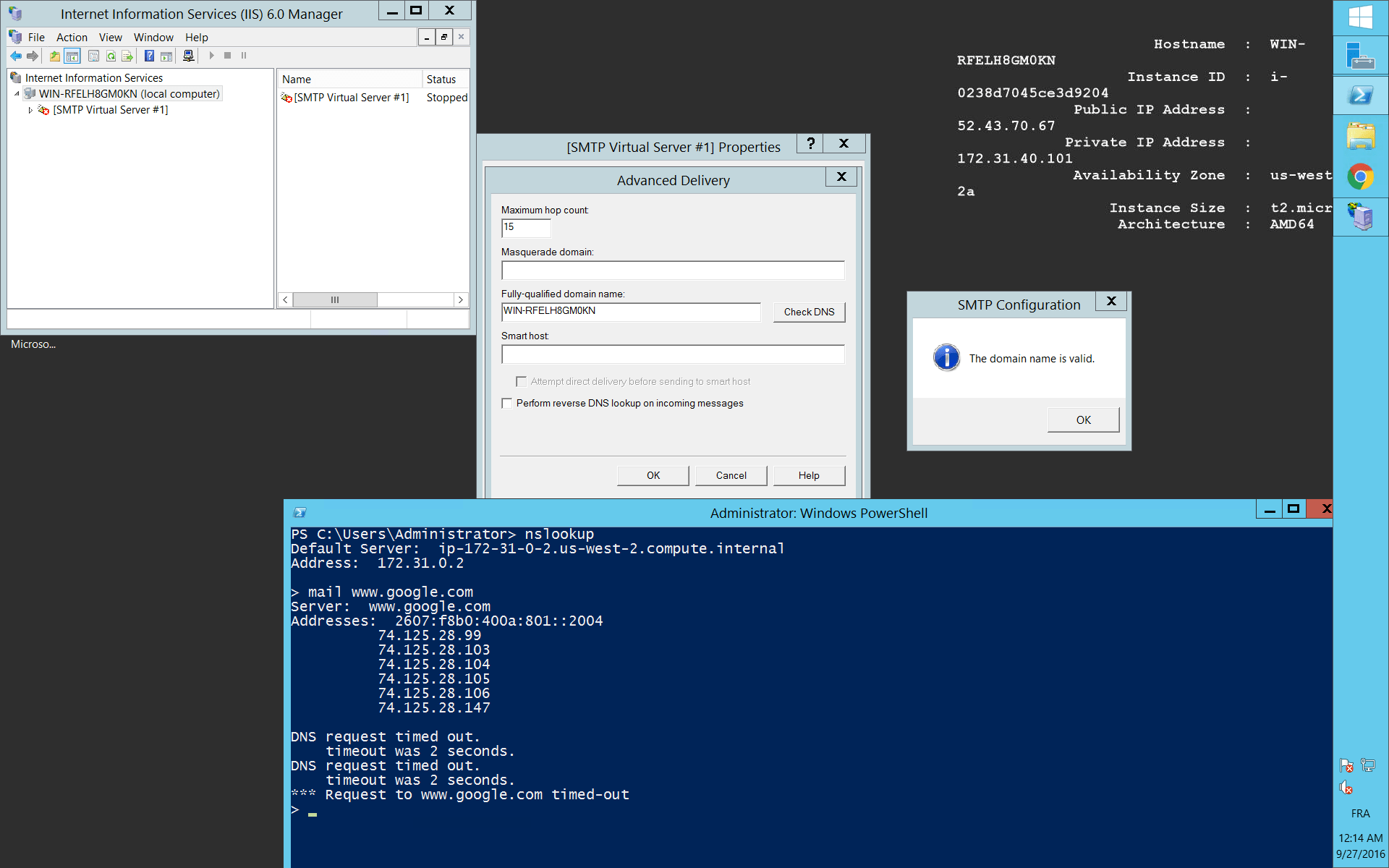Screen dimensions: 1389x868
Task: Click the horizontal scrollbar thumb in list pane
Action: (x=335, y=299)
